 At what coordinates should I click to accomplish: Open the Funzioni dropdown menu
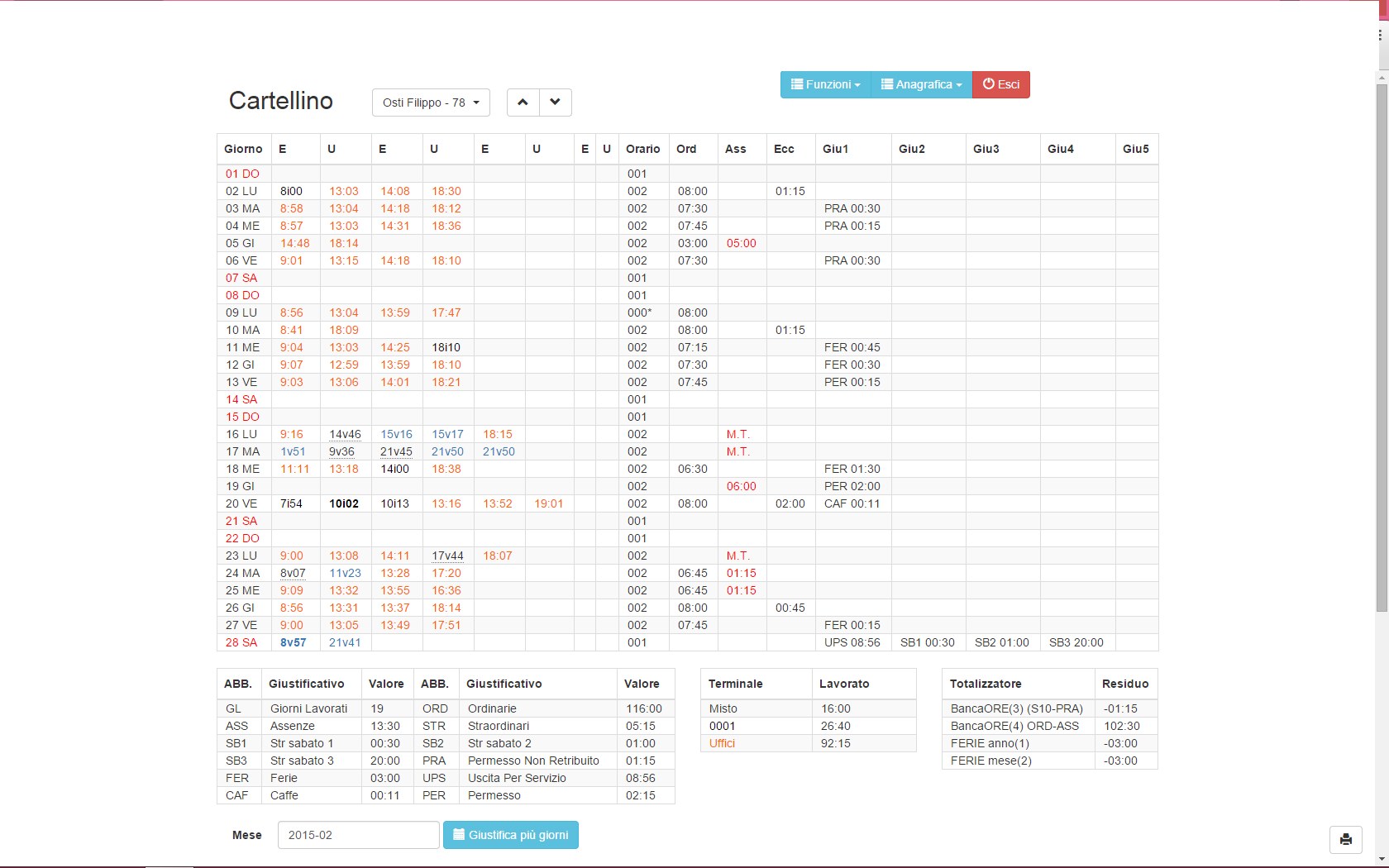pyautogui.click(x=825, y=84)
